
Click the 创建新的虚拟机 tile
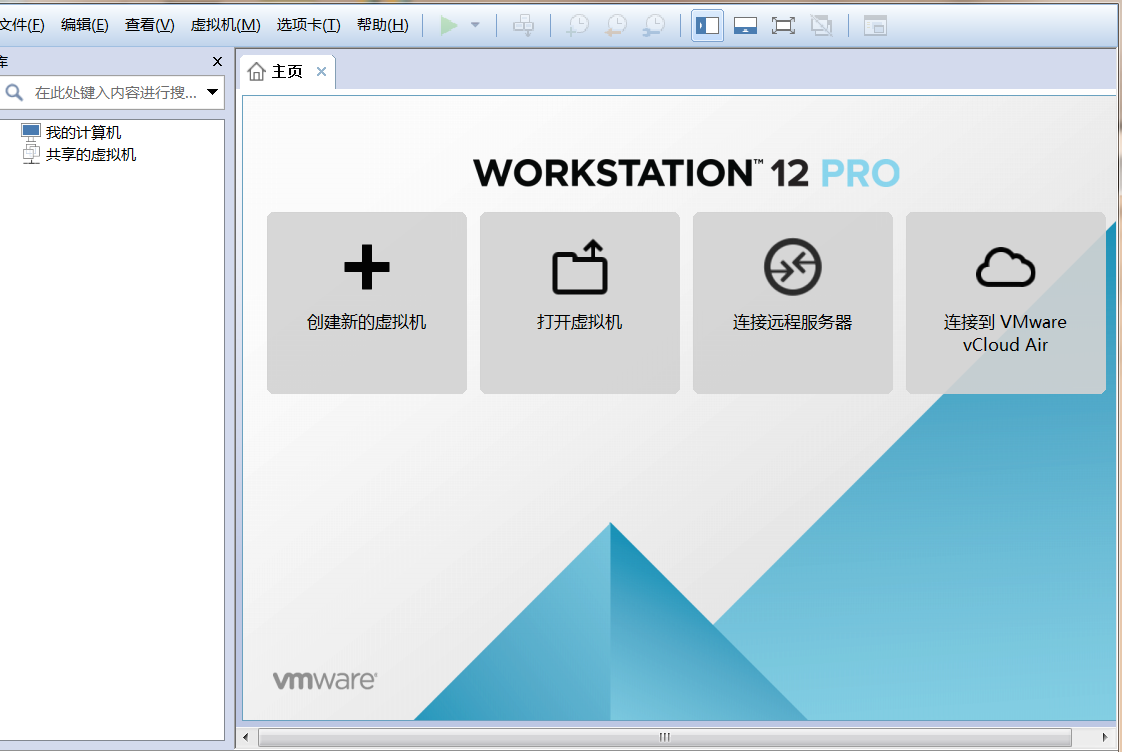pyautogui.click(x=367, y=303)
